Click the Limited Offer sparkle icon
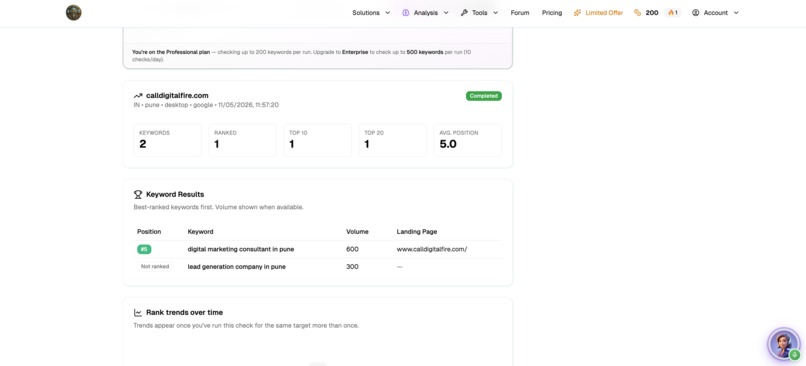The width and height of the screenshot is (806, 366). tap(577, 13)
